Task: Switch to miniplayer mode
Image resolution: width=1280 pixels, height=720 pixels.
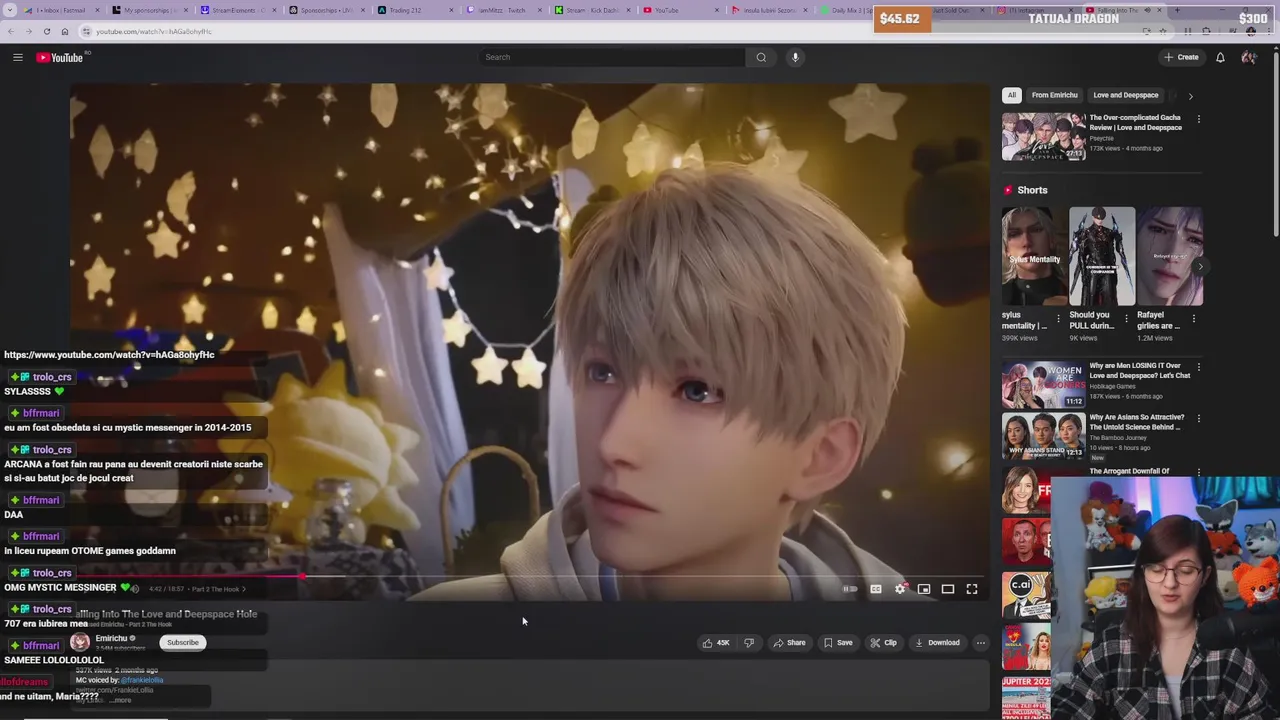Action: point(924,589)
